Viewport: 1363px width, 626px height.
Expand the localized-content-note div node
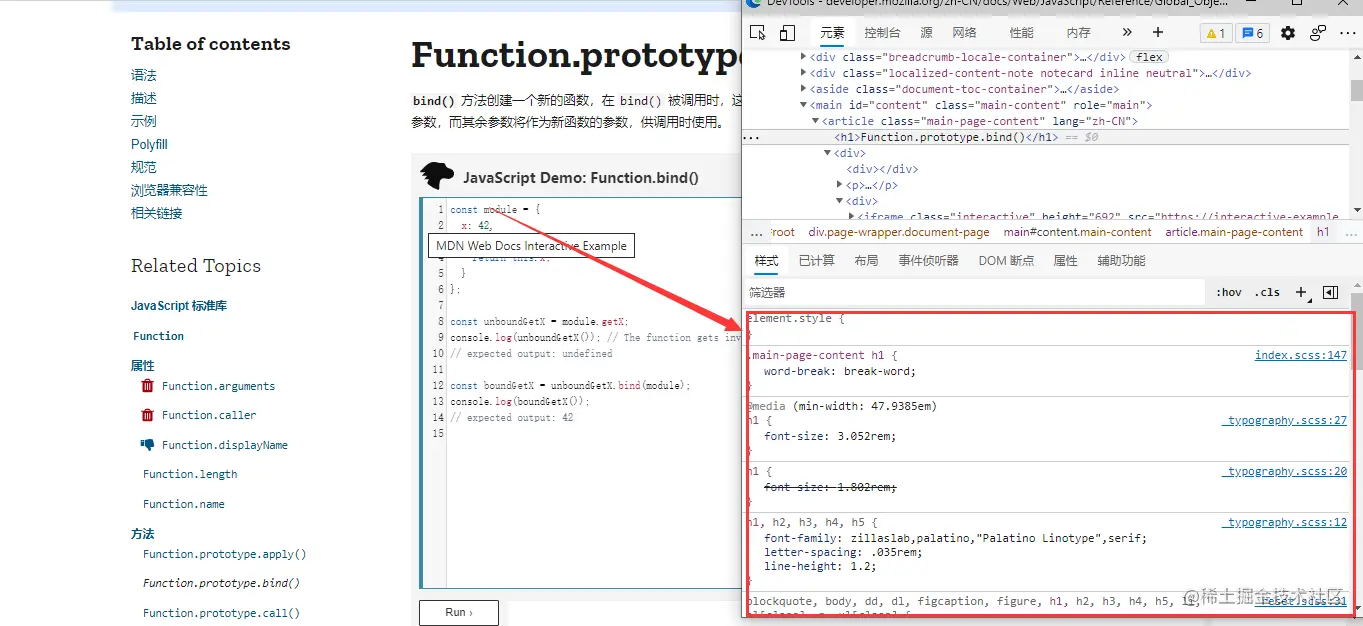(803, 73)
